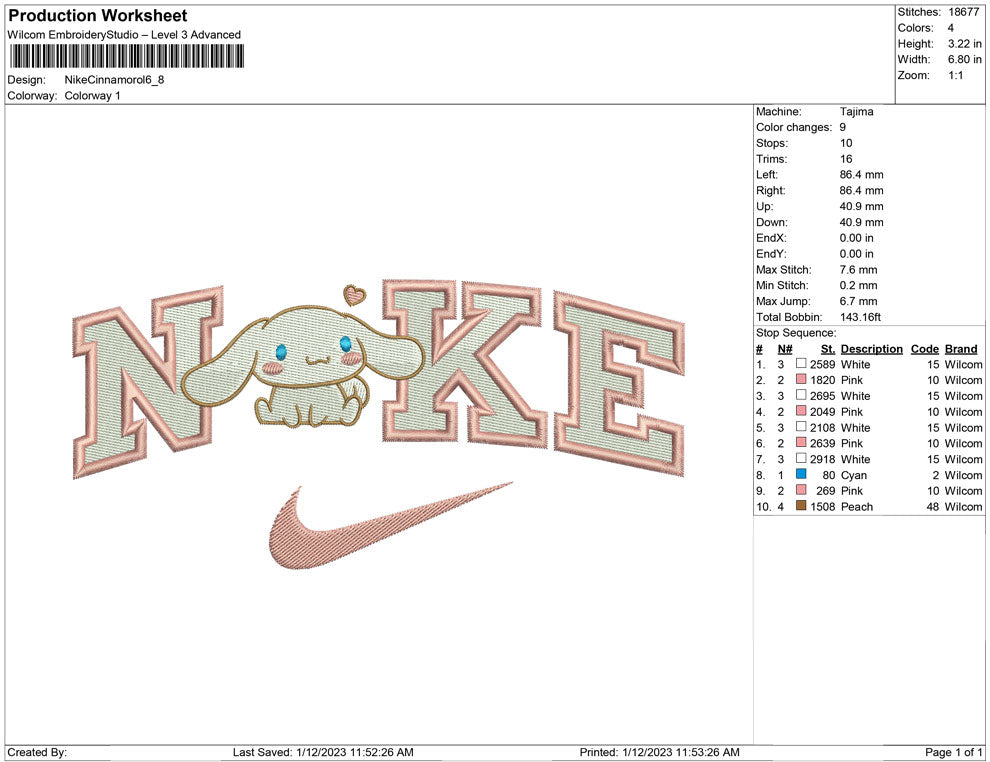Click the design name NikeCinnamorol6_8

click(x=114, y=80)
